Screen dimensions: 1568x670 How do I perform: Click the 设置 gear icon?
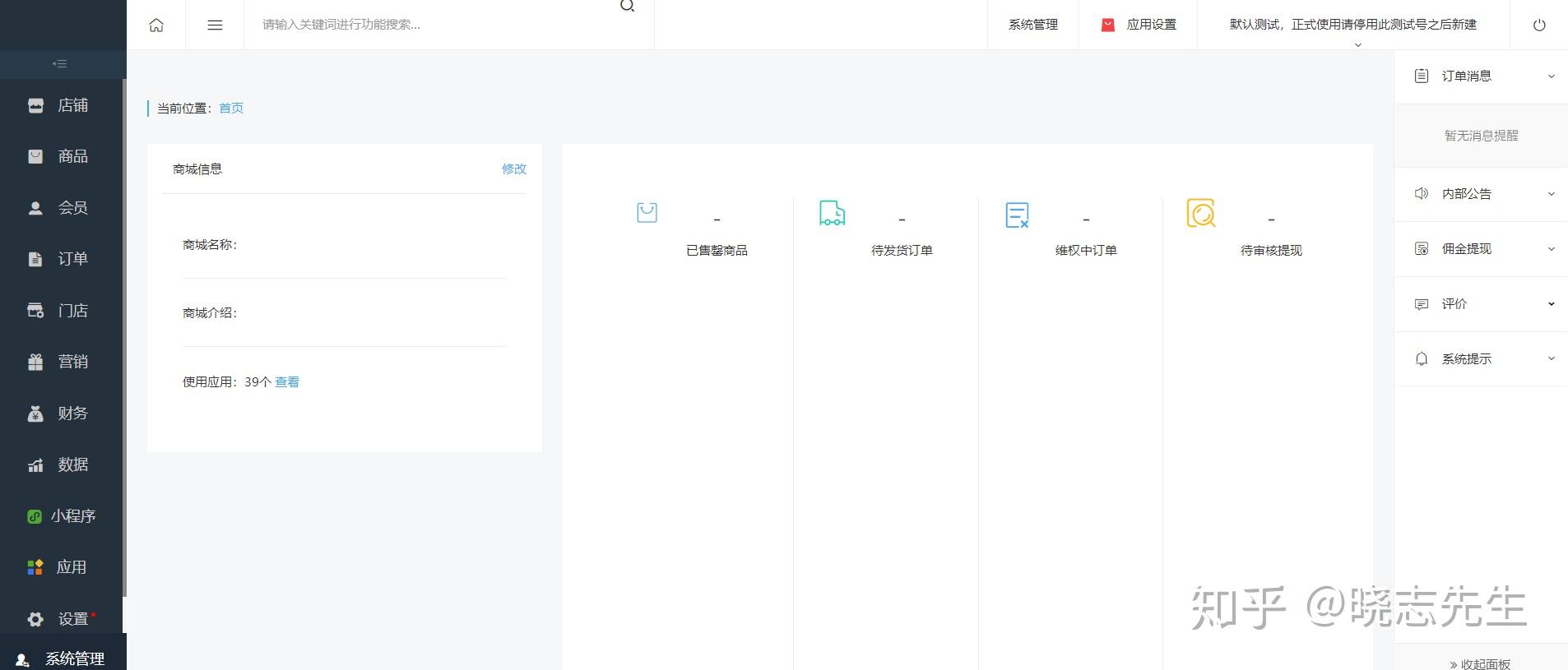point(35,619)
